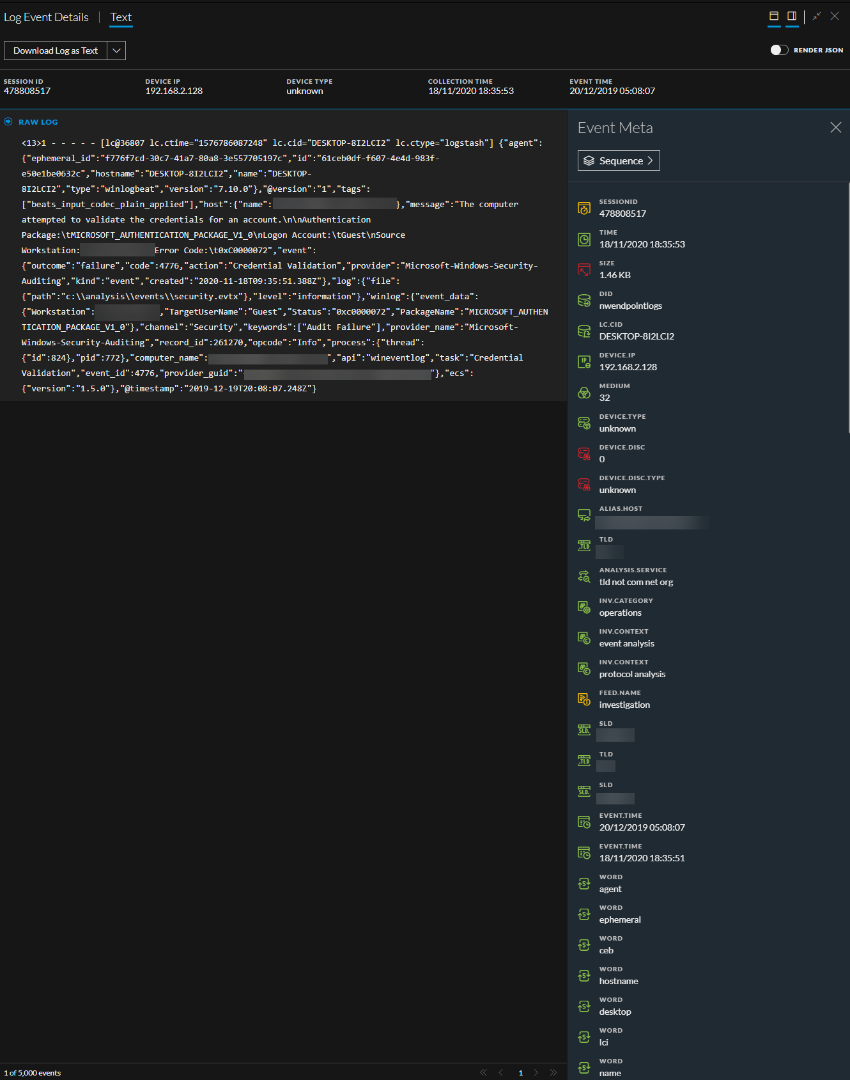The image size is (850, 1080).
Task: Toggle the Render JSON switch
Action: (779, 50)
